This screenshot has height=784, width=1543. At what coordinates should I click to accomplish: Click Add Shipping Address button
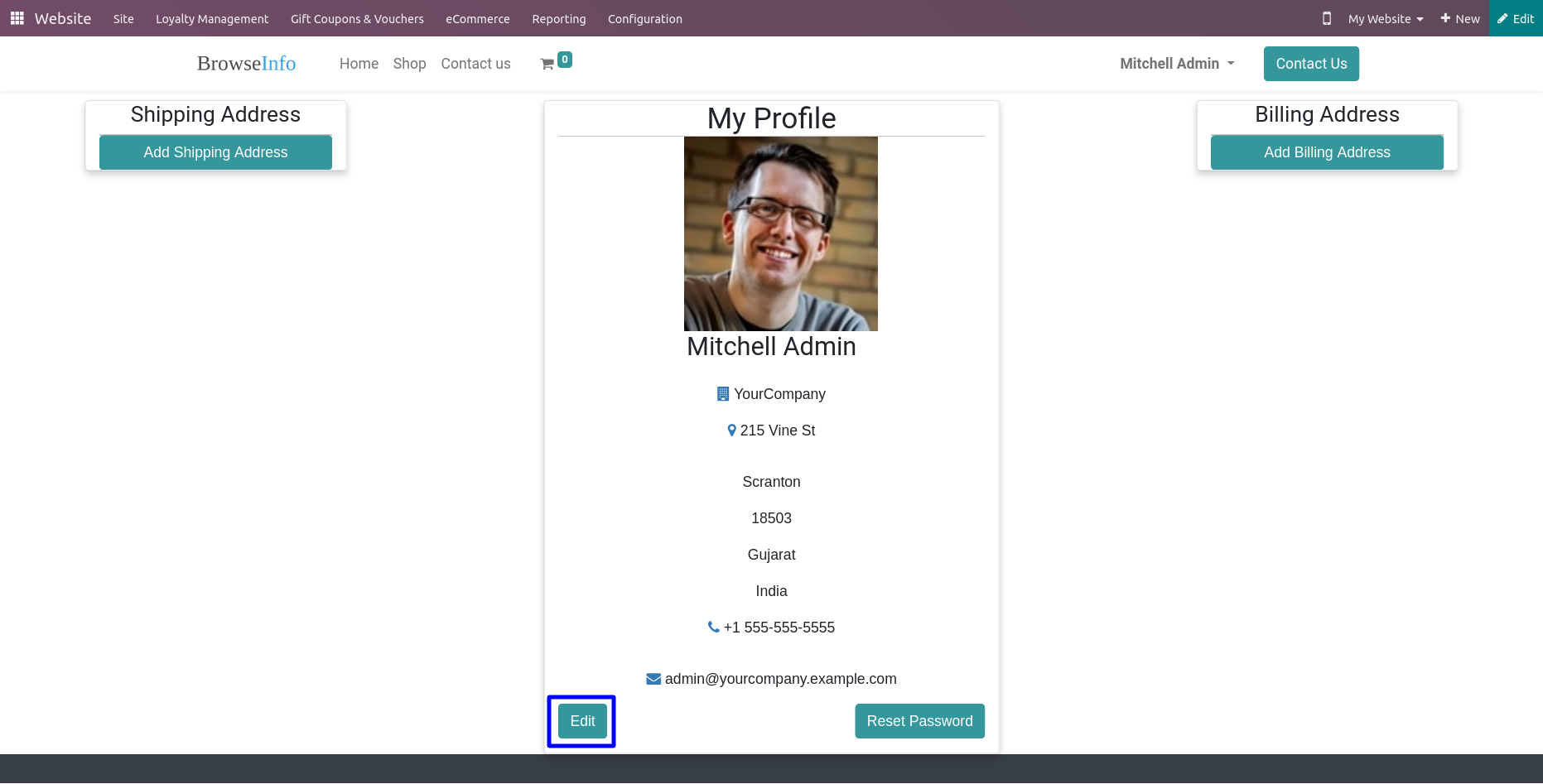(215, 152)
